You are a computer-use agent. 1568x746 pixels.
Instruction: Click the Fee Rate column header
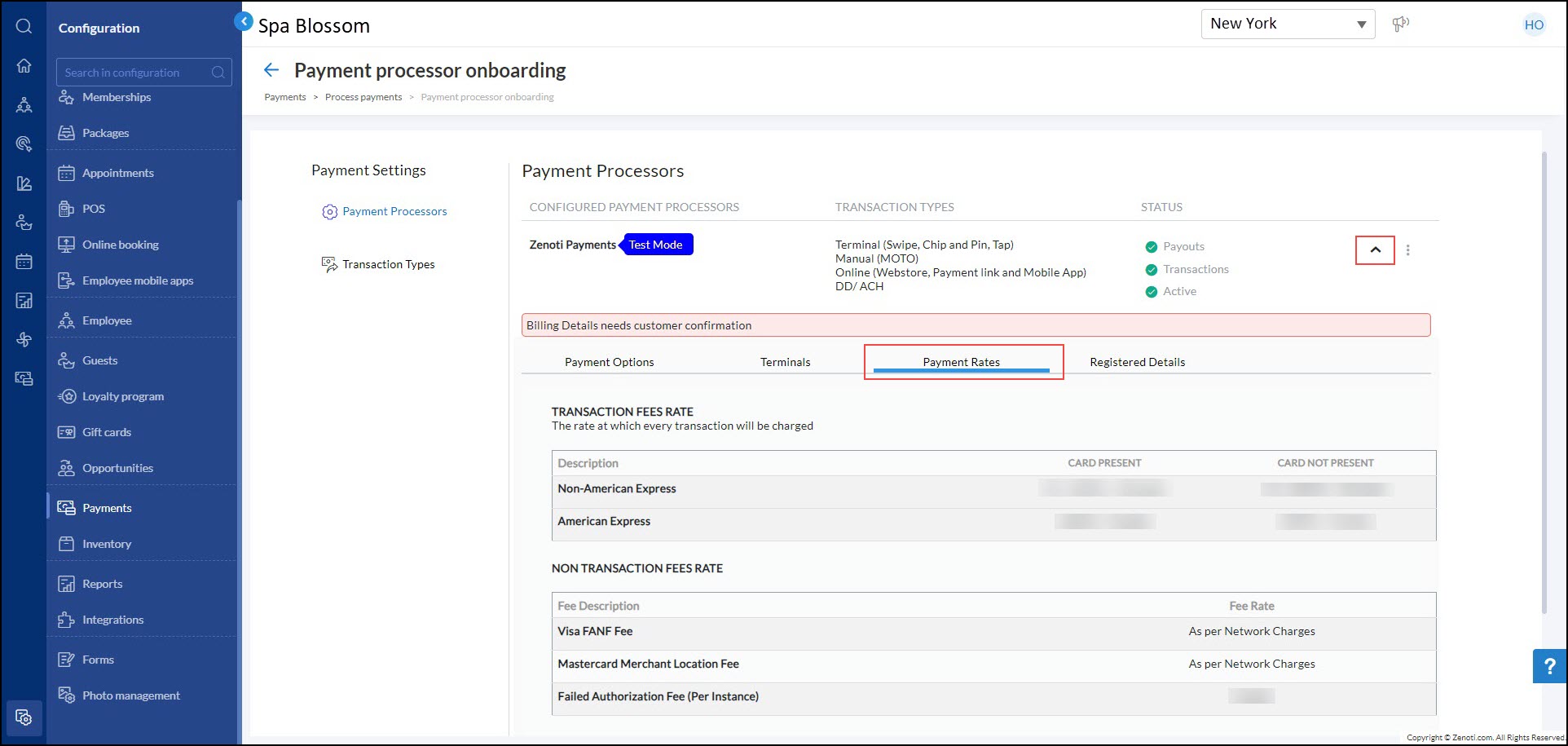point(1252,606)
